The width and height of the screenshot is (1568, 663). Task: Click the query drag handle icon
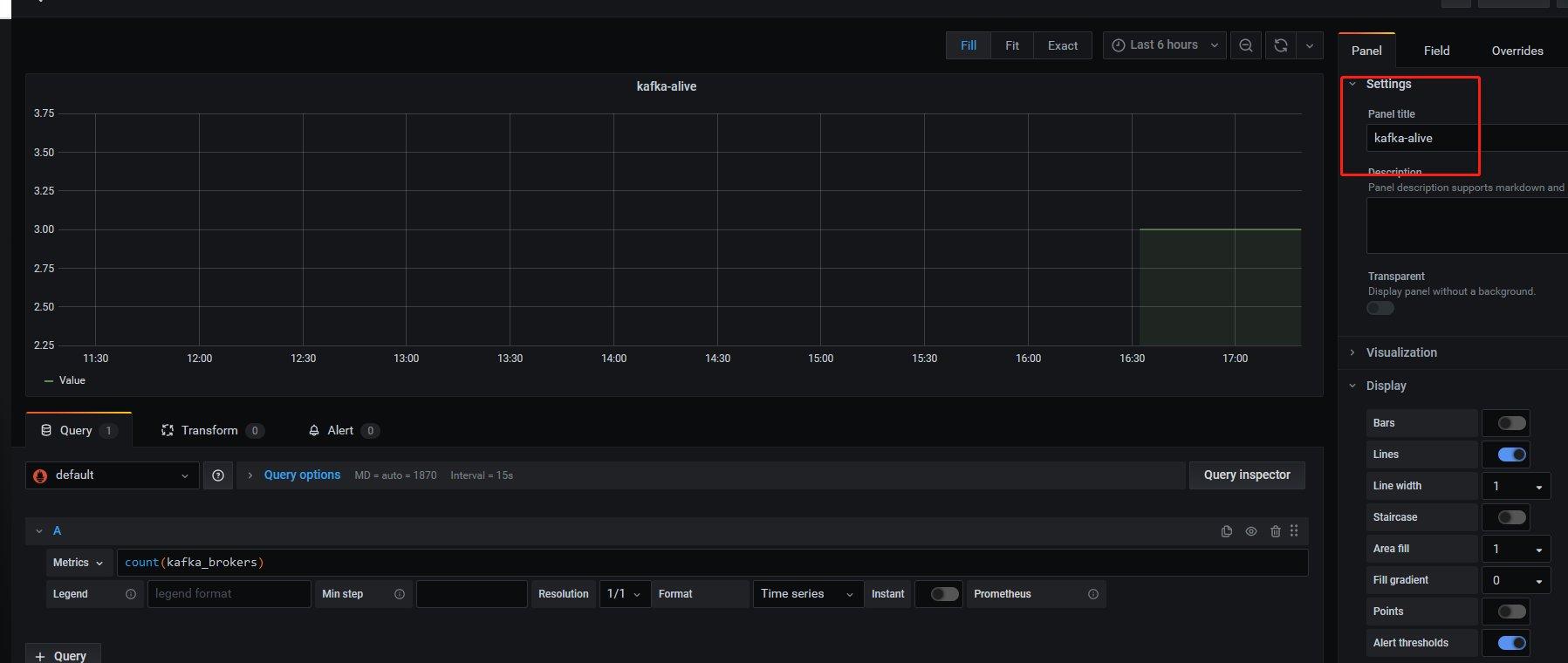[1294, 530]
